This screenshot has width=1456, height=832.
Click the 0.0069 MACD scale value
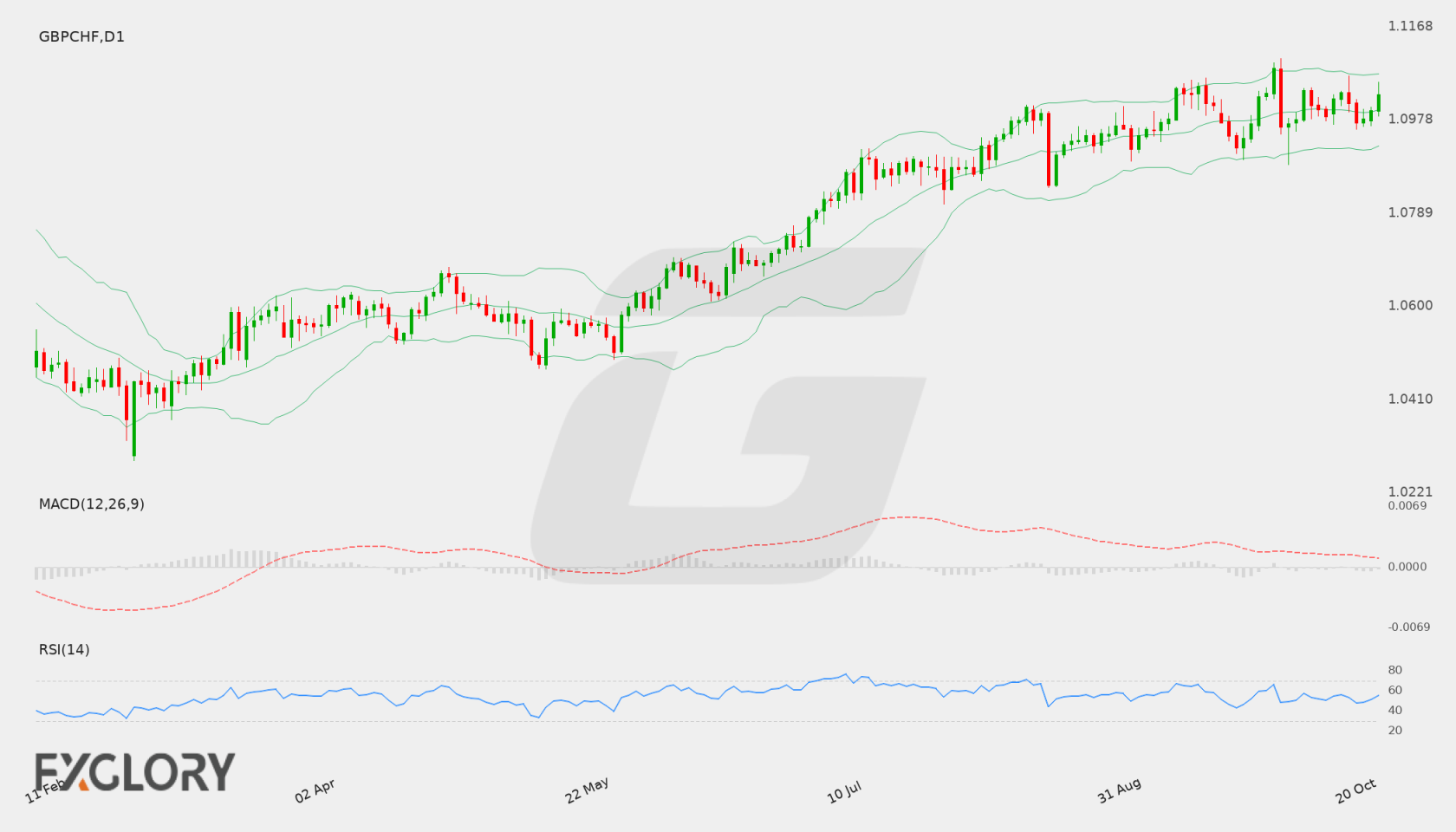point(1407,505)
